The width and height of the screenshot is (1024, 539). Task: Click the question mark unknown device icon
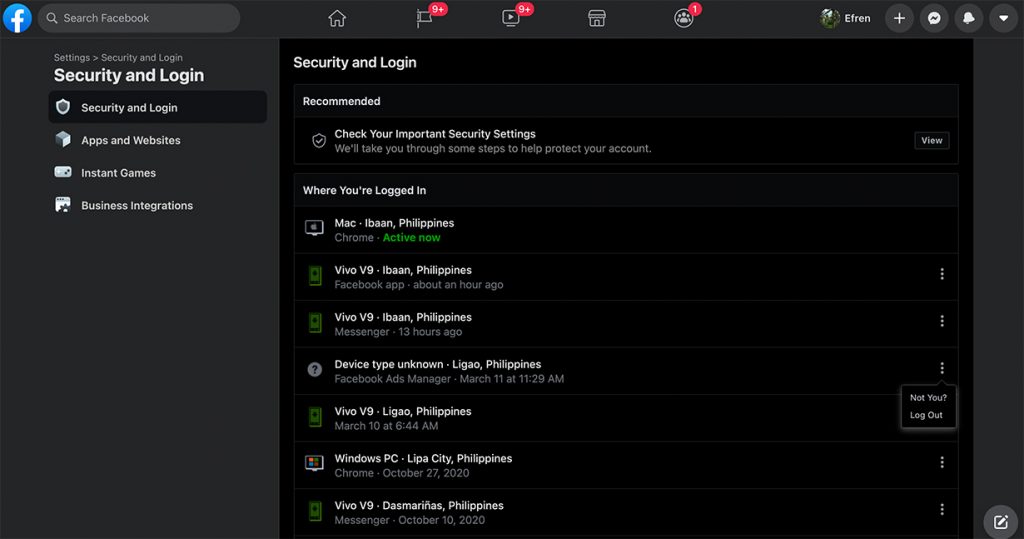tap(315, 370)
